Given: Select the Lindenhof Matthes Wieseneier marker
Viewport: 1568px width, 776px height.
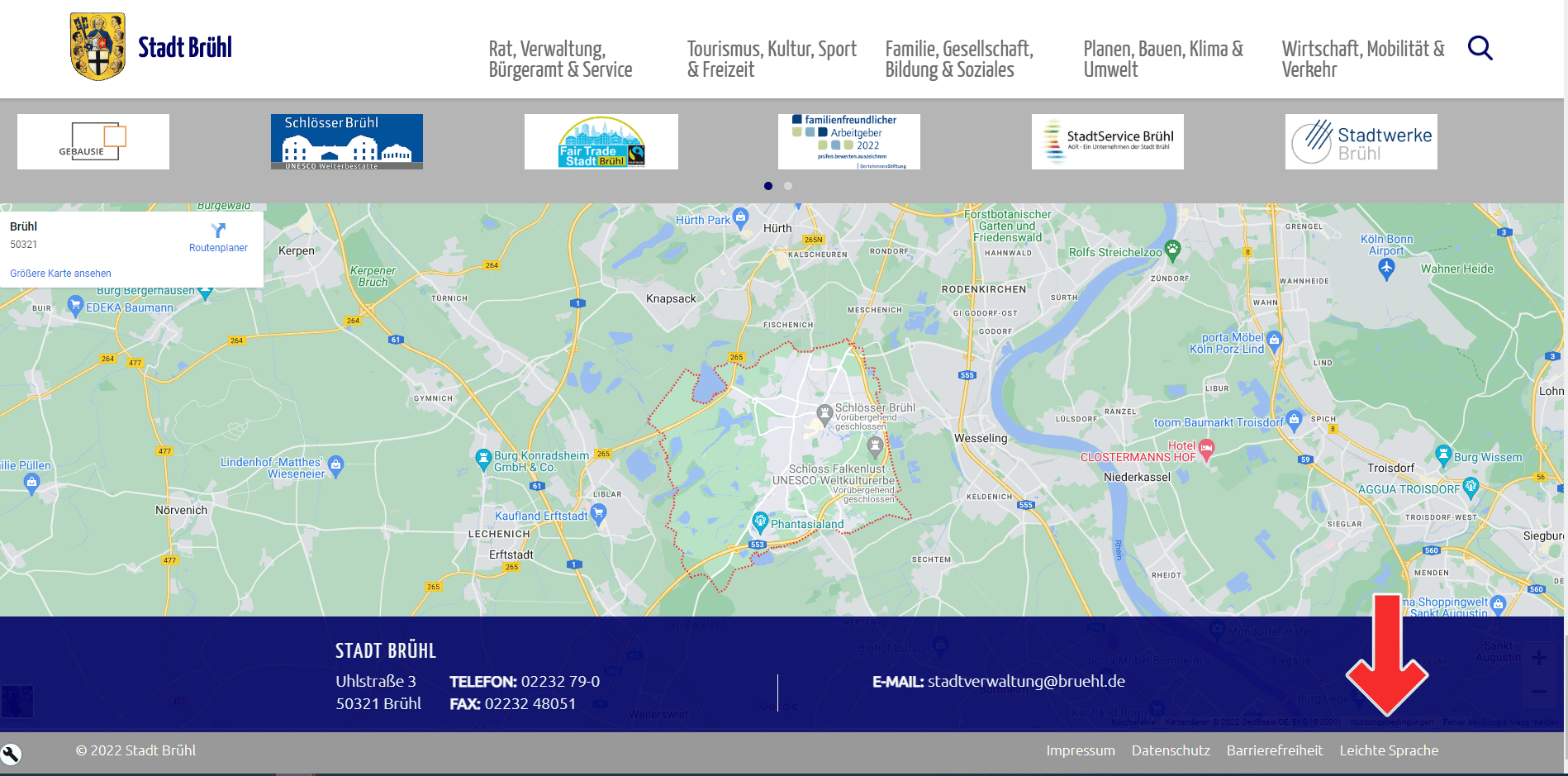Looking at the screenshot, I should tap(336, 466).
